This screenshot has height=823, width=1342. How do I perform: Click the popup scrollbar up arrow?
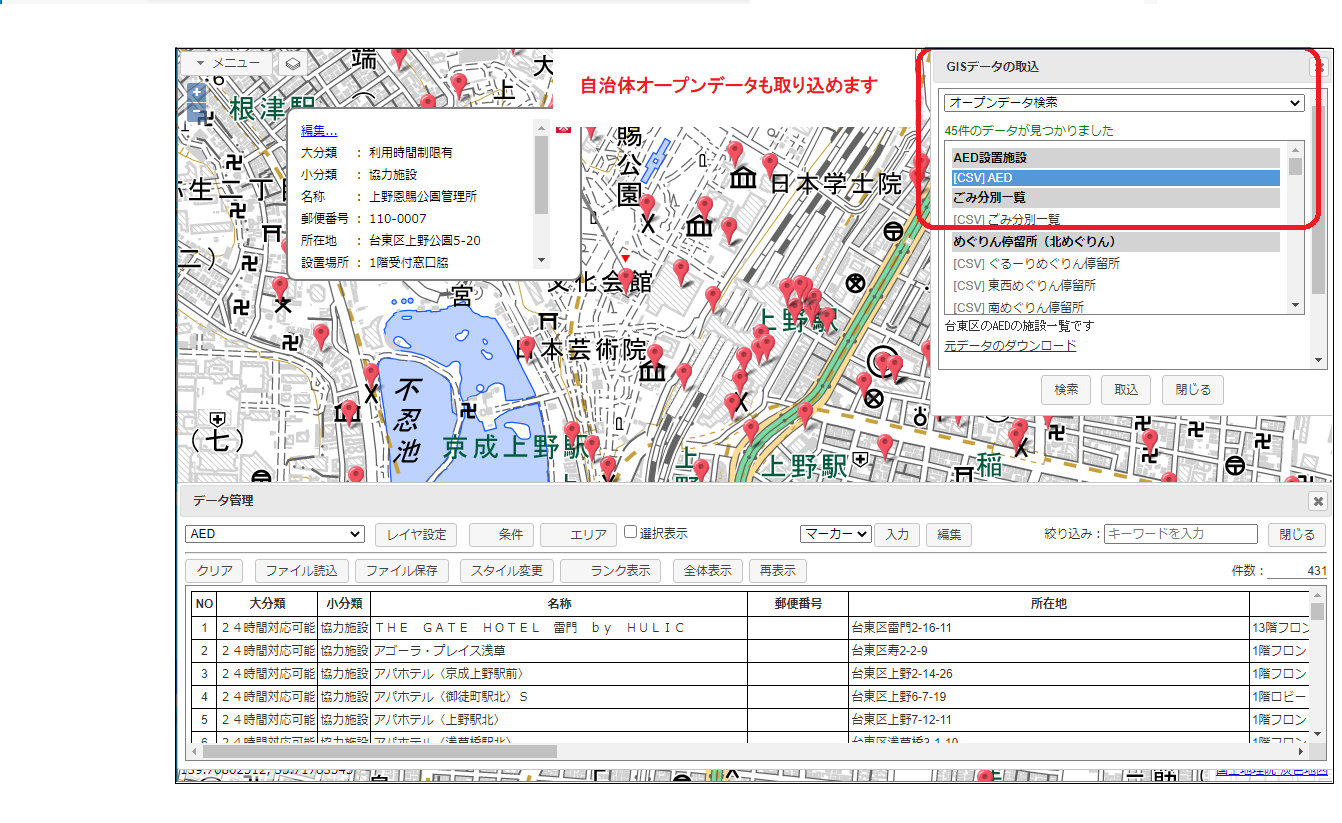coord(541,127)
